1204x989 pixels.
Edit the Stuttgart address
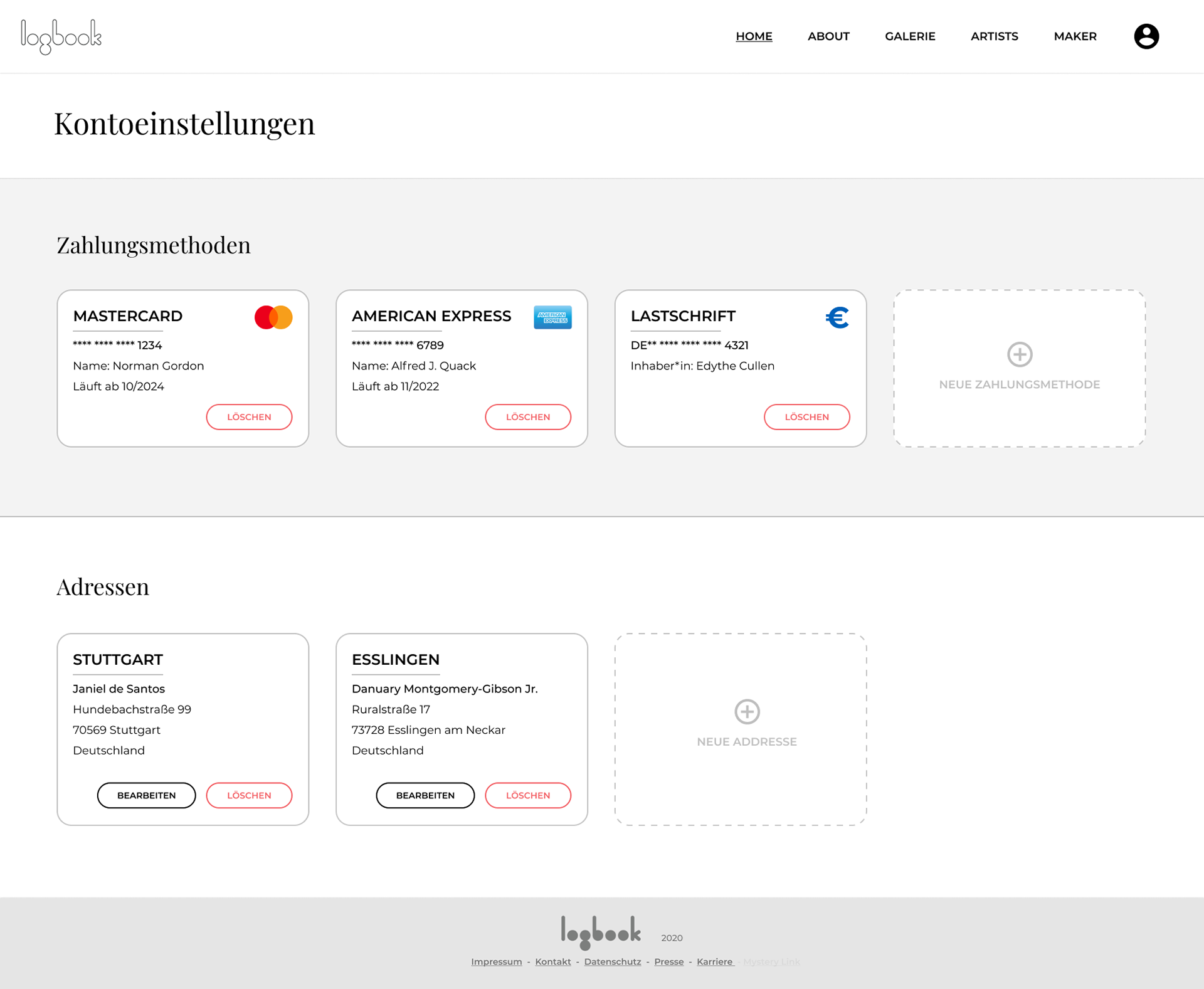point(146,795)
